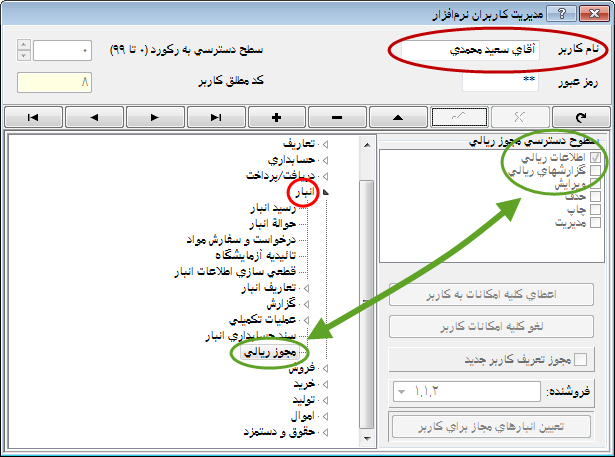The height and width of the screenshot is (457, 615).
Task: Toggle اطلاعات ريالي checkbox
Action: coord(595,157)
